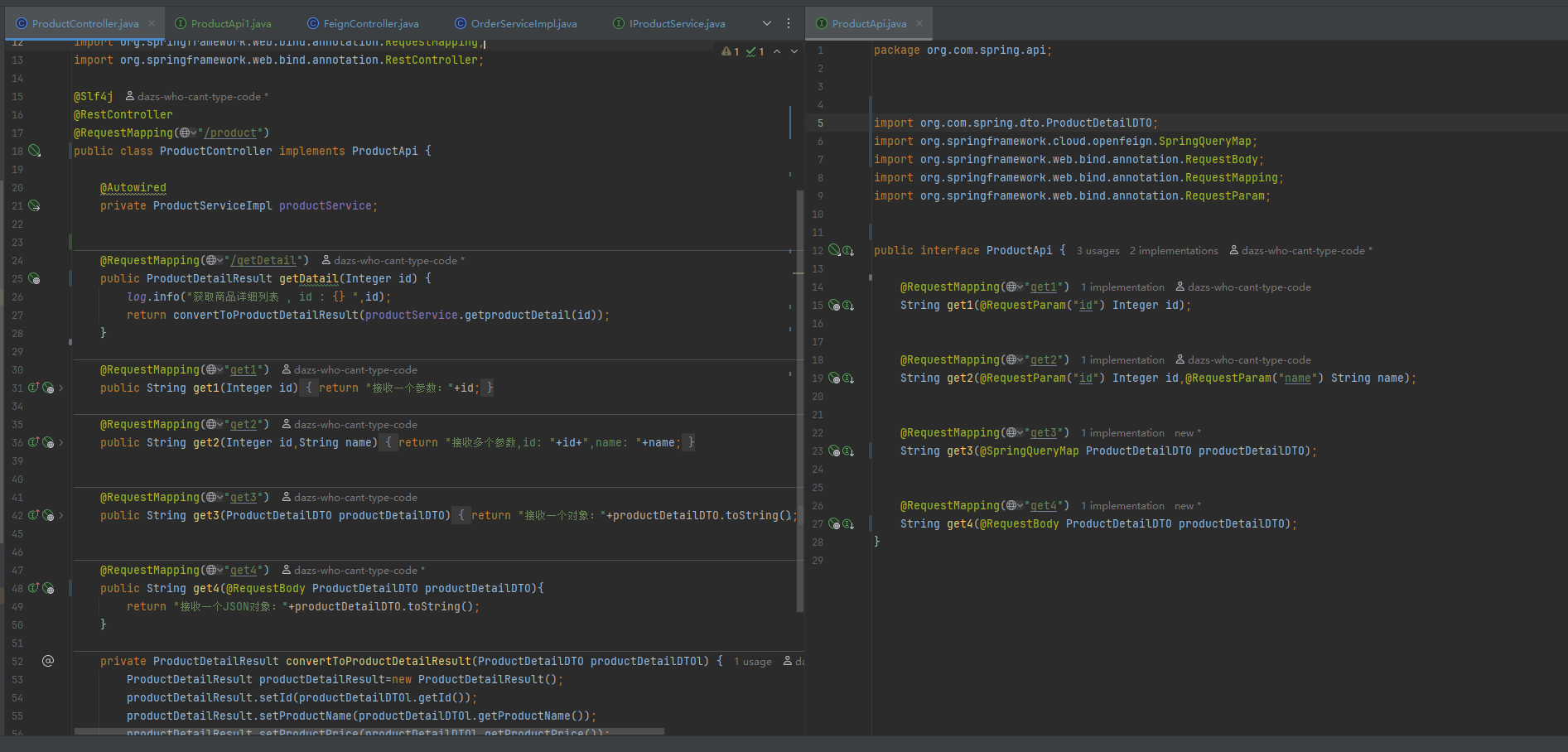
Task: Click the "3 usages" inlay hint
Action: pyautogui.click(x=1098, y=251)
